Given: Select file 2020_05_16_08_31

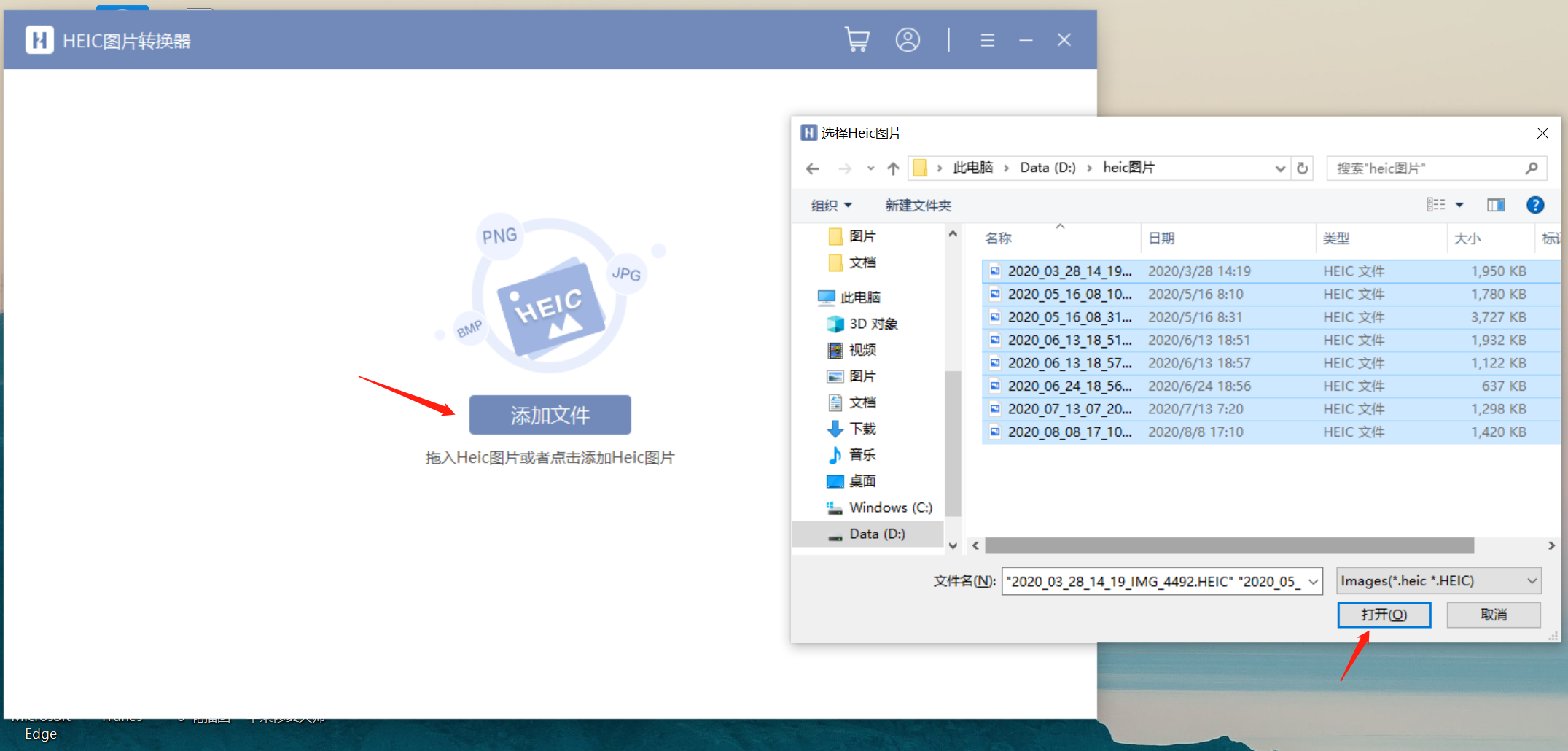Looking at the screenshot, I should [x=1271, y=317].
